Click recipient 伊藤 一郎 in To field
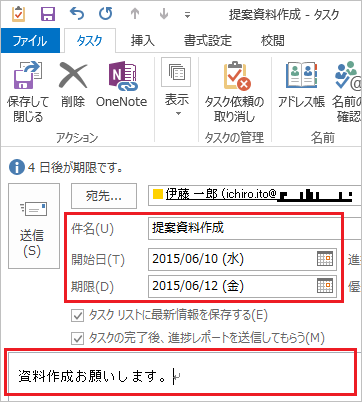Viewport: 362px width, 402px height. pos(221,194)
